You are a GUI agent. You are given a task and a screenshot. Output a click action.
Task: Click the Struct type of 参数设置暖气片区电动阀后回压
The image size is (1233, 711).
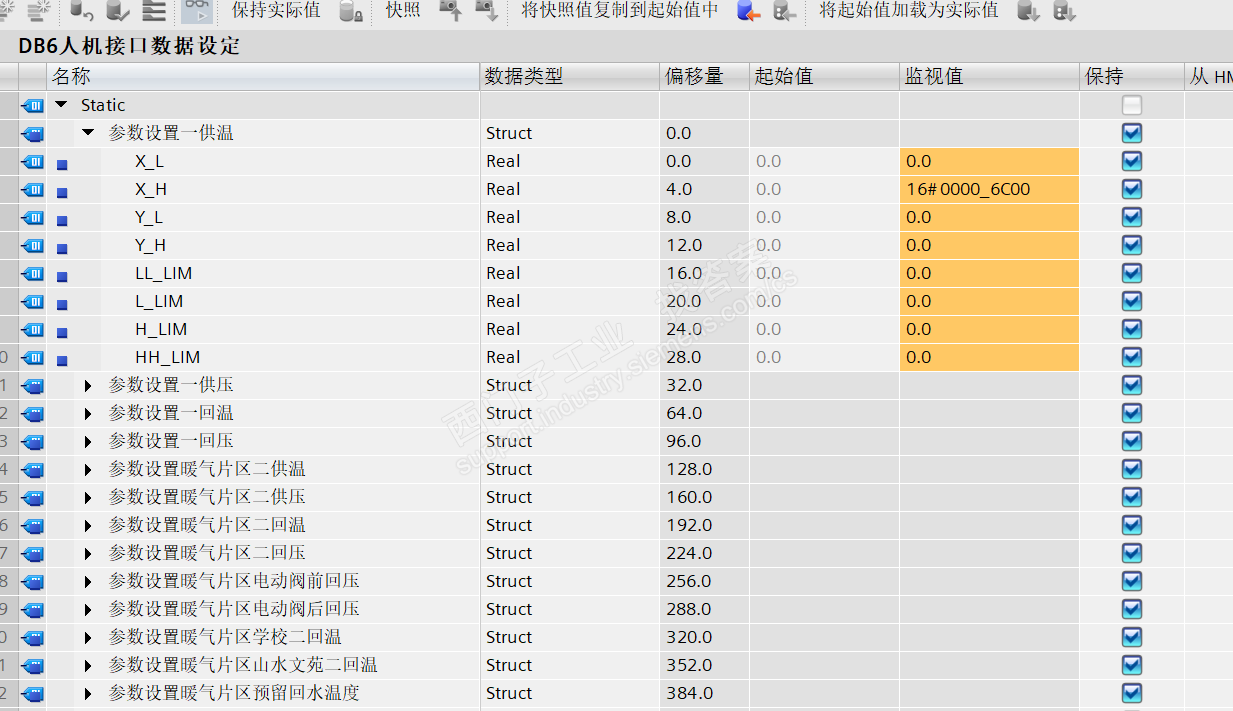point(509,609)
